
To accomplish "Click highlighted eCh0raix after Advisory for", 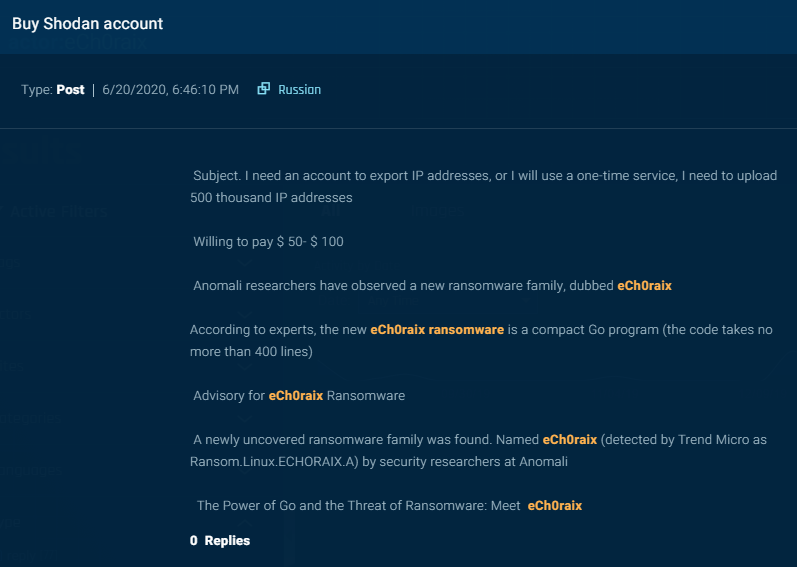I will click(296, 395).
